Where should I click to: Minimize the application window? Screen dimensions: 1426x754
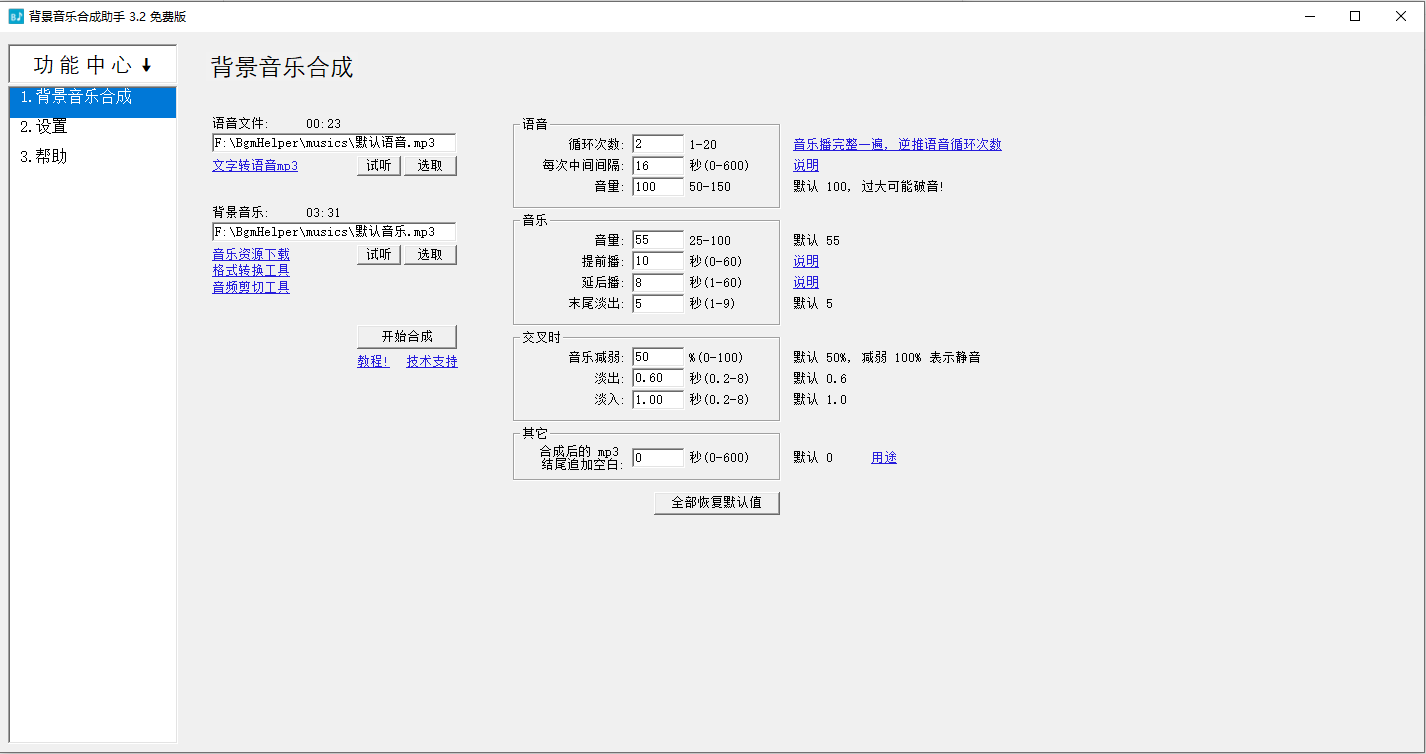tap(1309, 16)
